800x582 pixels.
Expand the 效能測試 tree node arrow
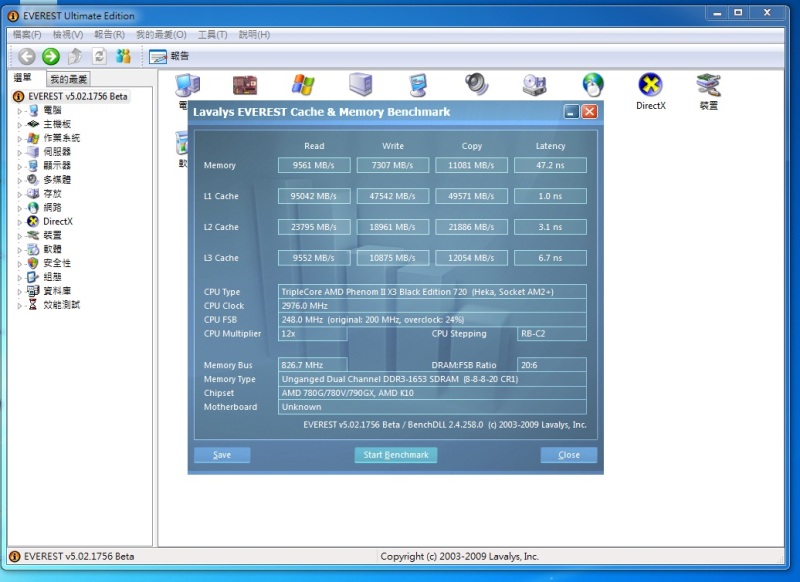[x=20, y=305]
